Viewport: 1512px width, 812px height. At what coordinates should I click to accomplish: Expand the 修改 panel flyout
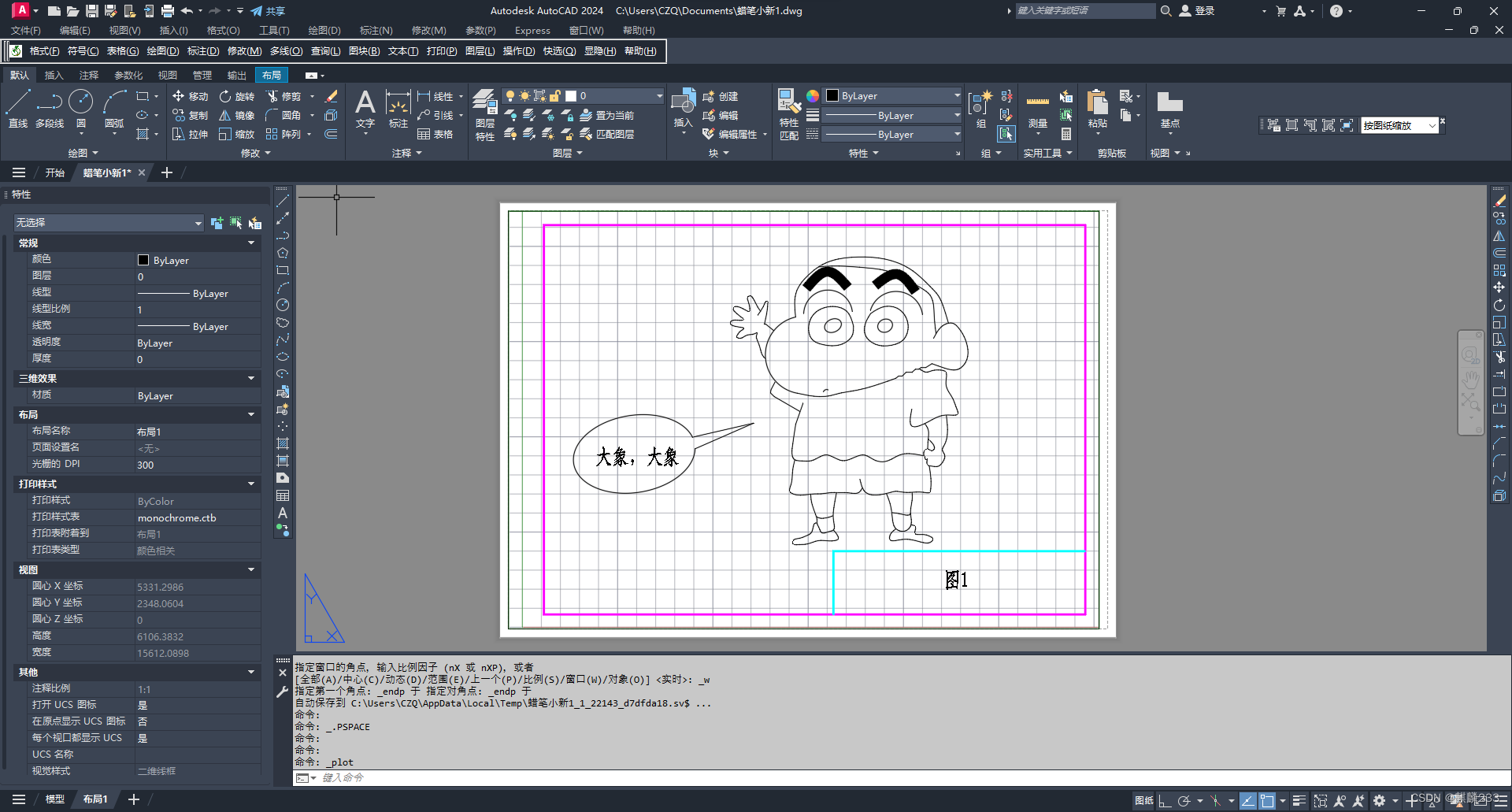point(255,153)
